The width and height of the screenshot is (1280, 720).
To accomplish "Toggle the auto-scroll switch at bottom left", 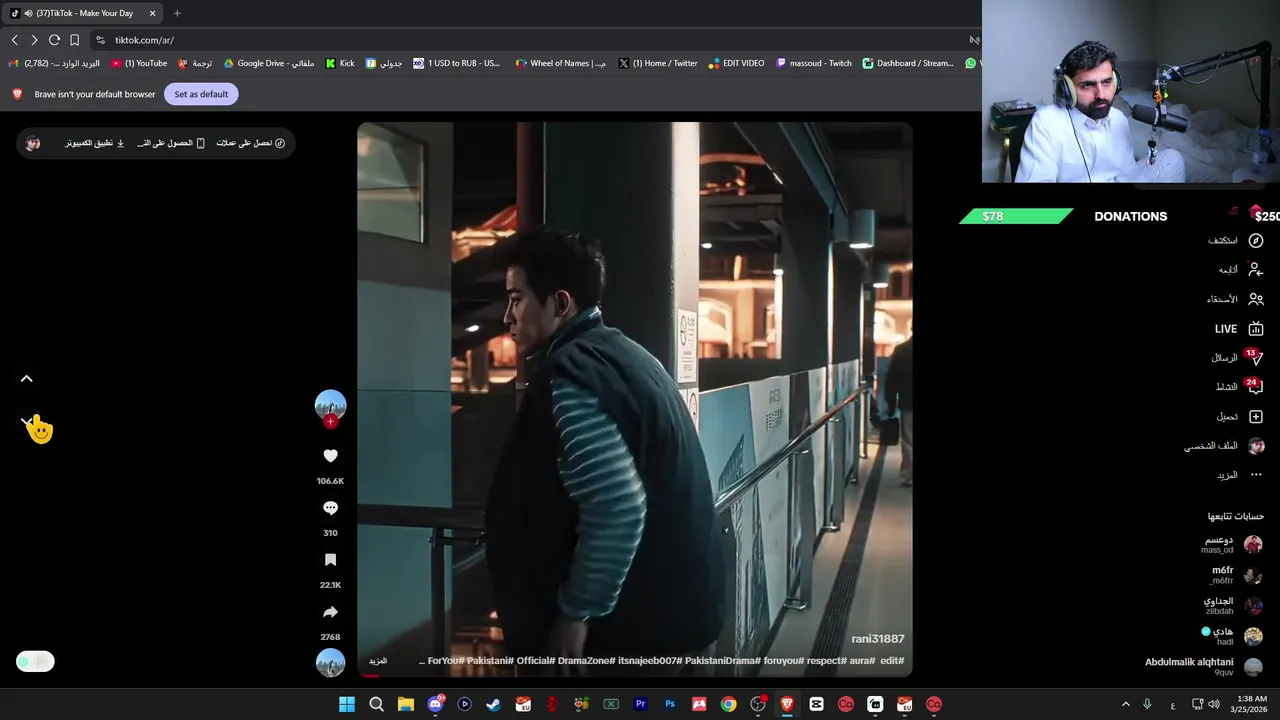I will tap(35, 661).
